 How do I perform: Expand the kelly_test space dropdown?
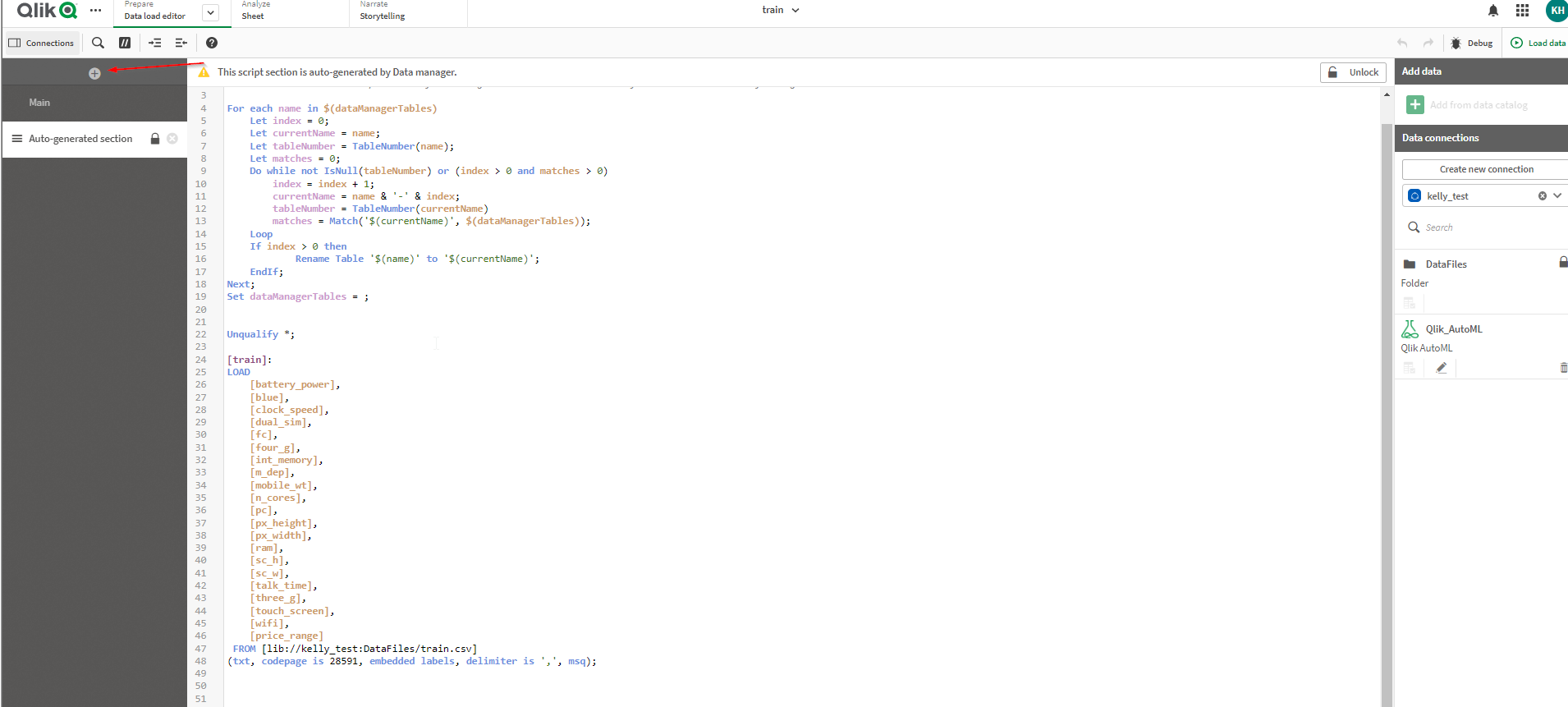click(1557, 195)
